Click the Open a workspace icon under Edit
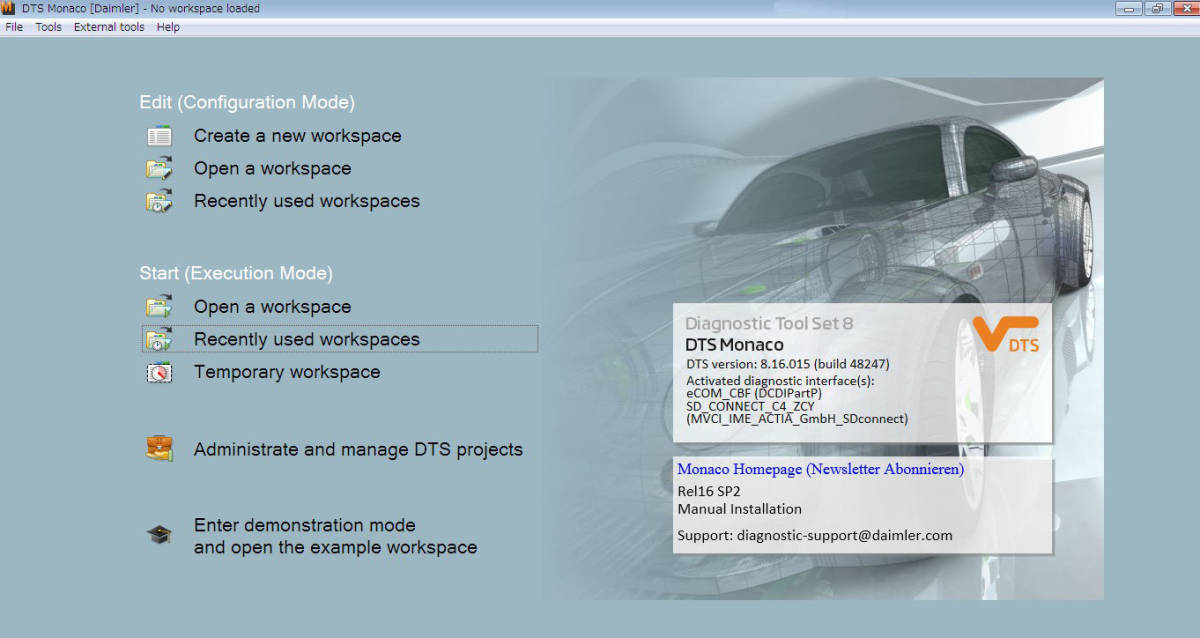The height and width of the screenshot is (638, 1200). click(x=159, y=168)
